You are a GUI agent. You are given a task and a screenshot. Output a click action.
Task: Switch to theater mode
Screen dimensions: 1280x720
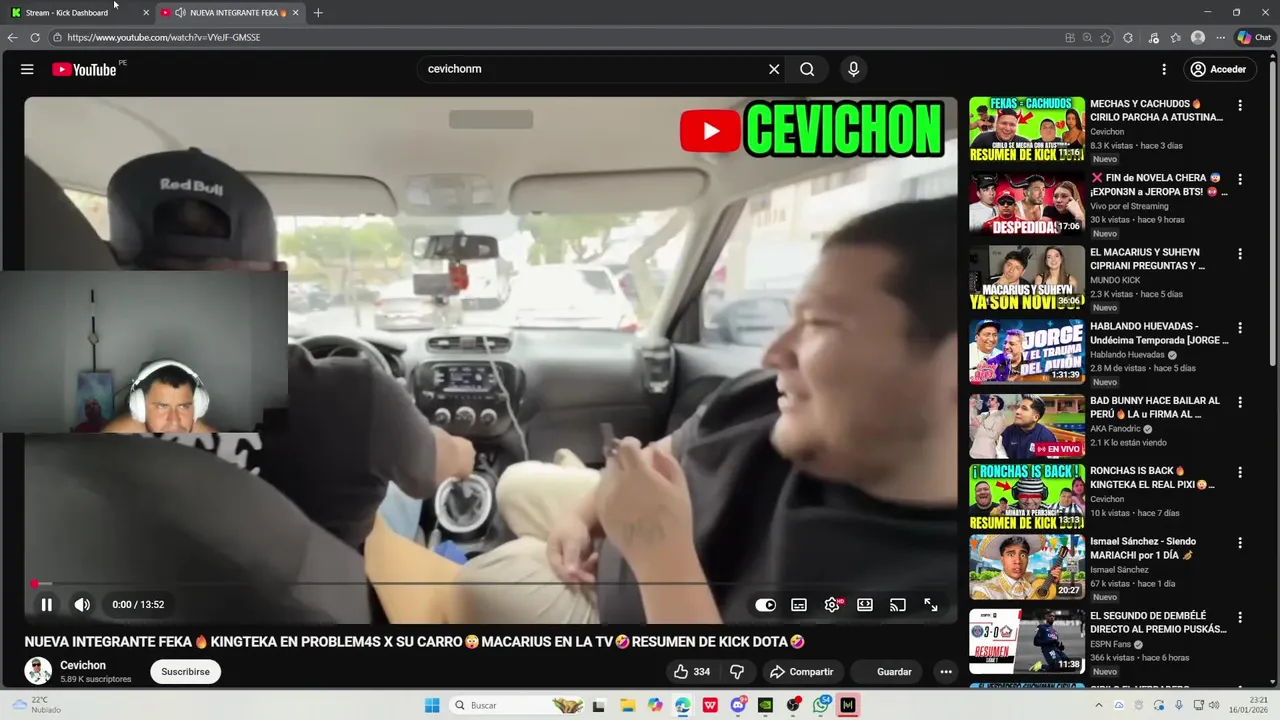(865, 605)
